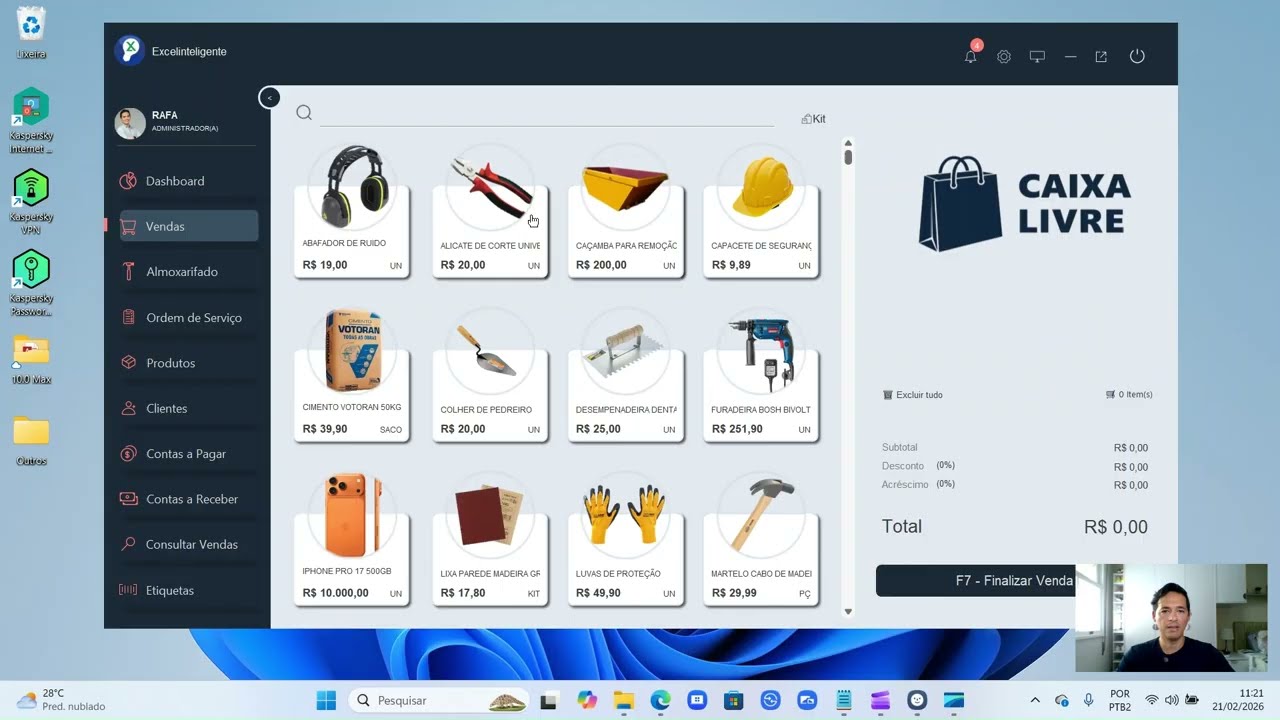Add Capacete de Segurança product
The image size is (1280, 720).
click(x=761, y=210)
